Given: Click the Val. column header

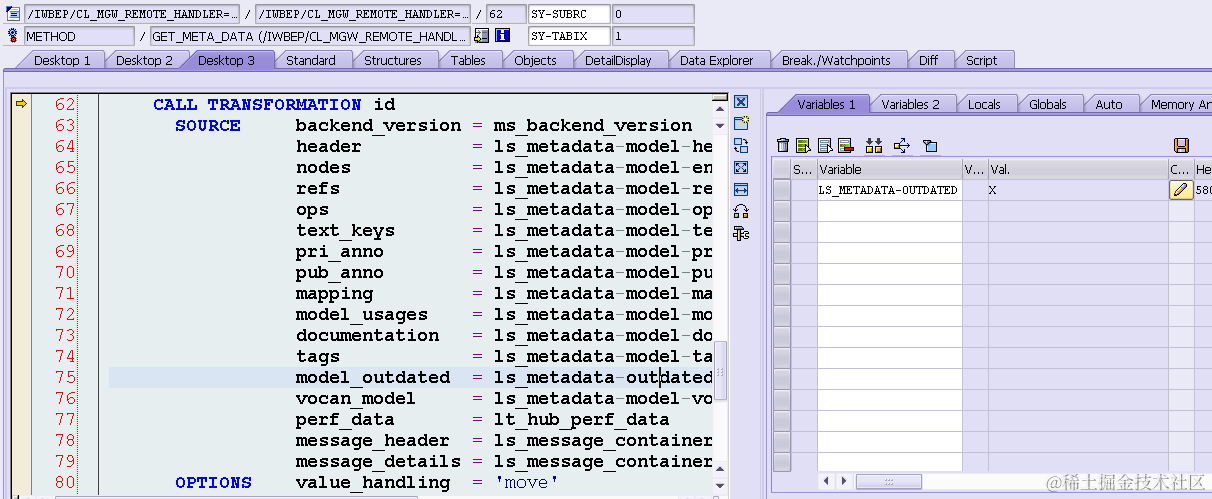Looking at the screenshot, I should pyautogui.click(x=1078, y=169).
